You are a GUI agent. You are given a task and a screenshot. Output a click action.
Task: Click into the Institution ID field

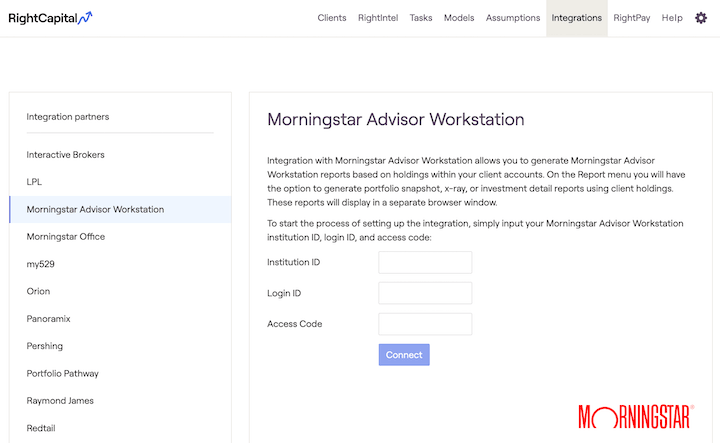click(x=425, y=262)
